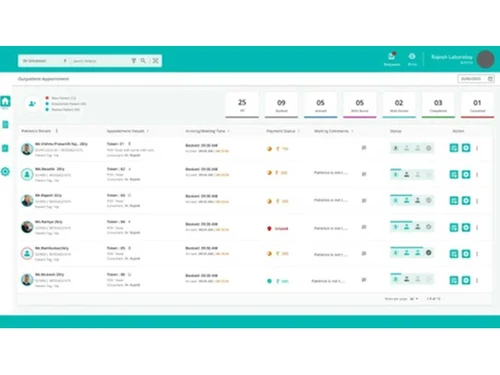Image resolution: width=500 pixels, height=375 pixels.
Task: Open more options menu for Token 06 row
Action: pos(477,280)
